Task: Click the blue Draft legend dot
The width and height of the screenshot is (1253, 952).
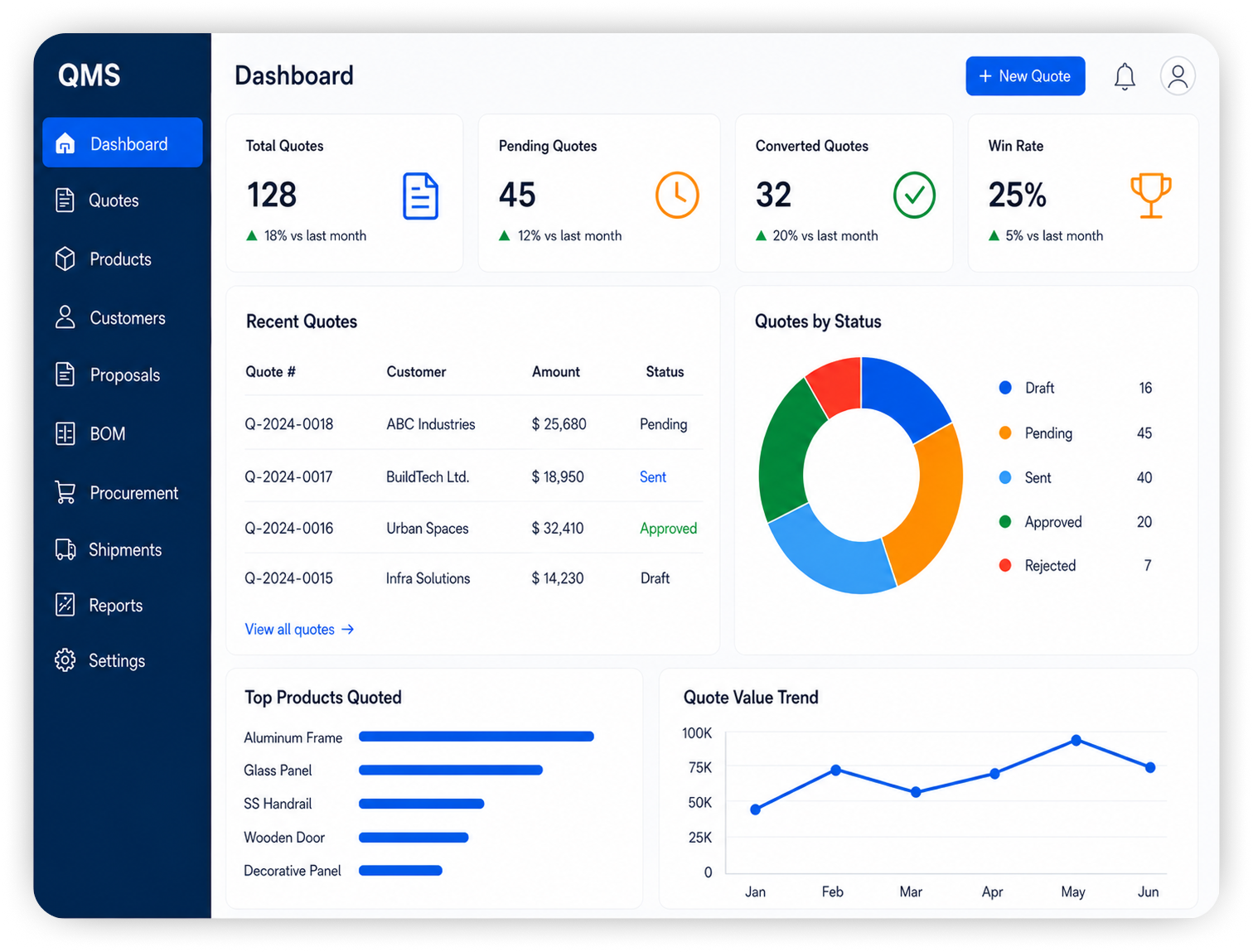Action: [1005, 388]
